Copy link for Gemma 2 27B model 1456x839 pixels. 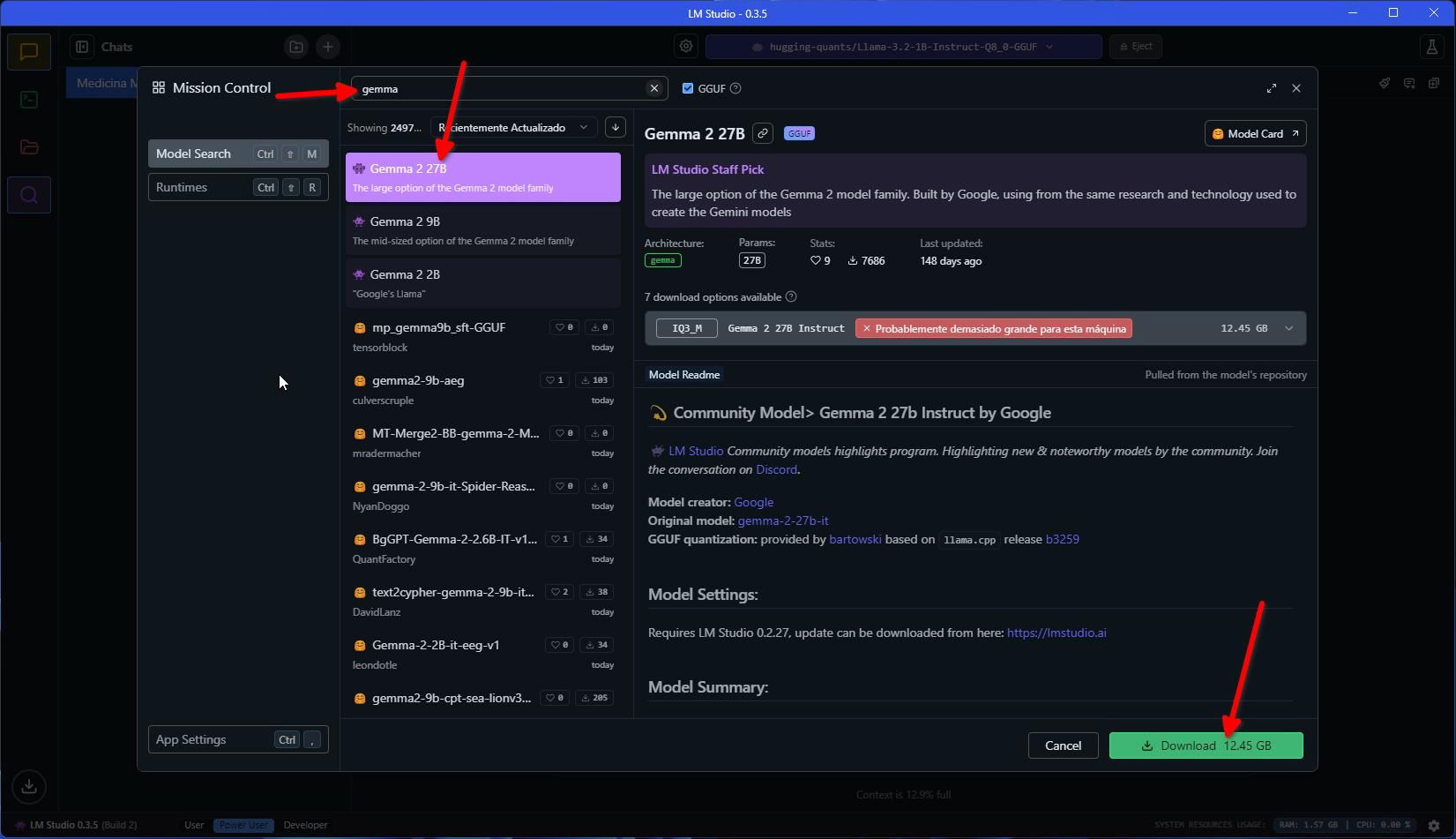click(763, 133)
